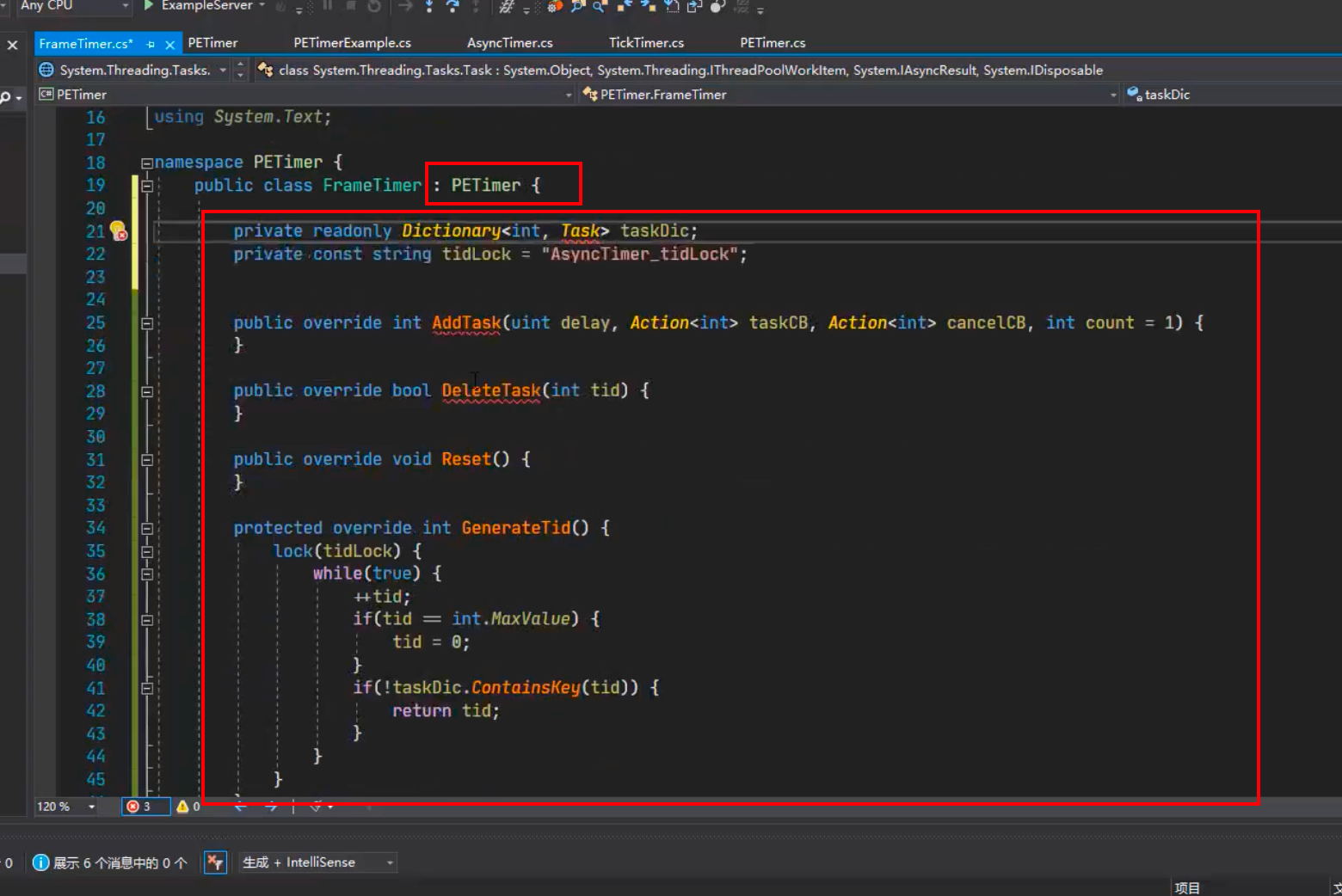Toggle the messages filter showing 6 messages
The width and height of the screenshot is (1342, 896).
109,862
